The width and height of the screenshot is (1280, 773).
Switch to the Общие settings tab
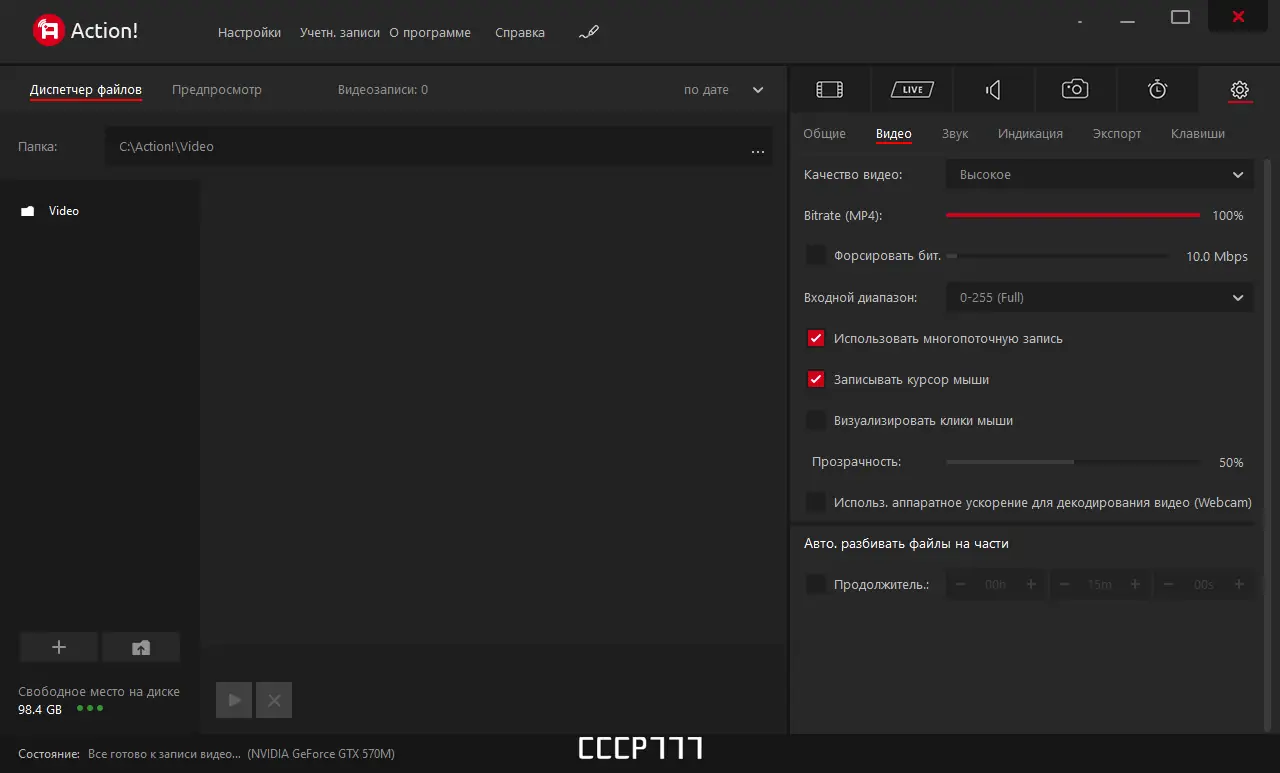(825, 133)
